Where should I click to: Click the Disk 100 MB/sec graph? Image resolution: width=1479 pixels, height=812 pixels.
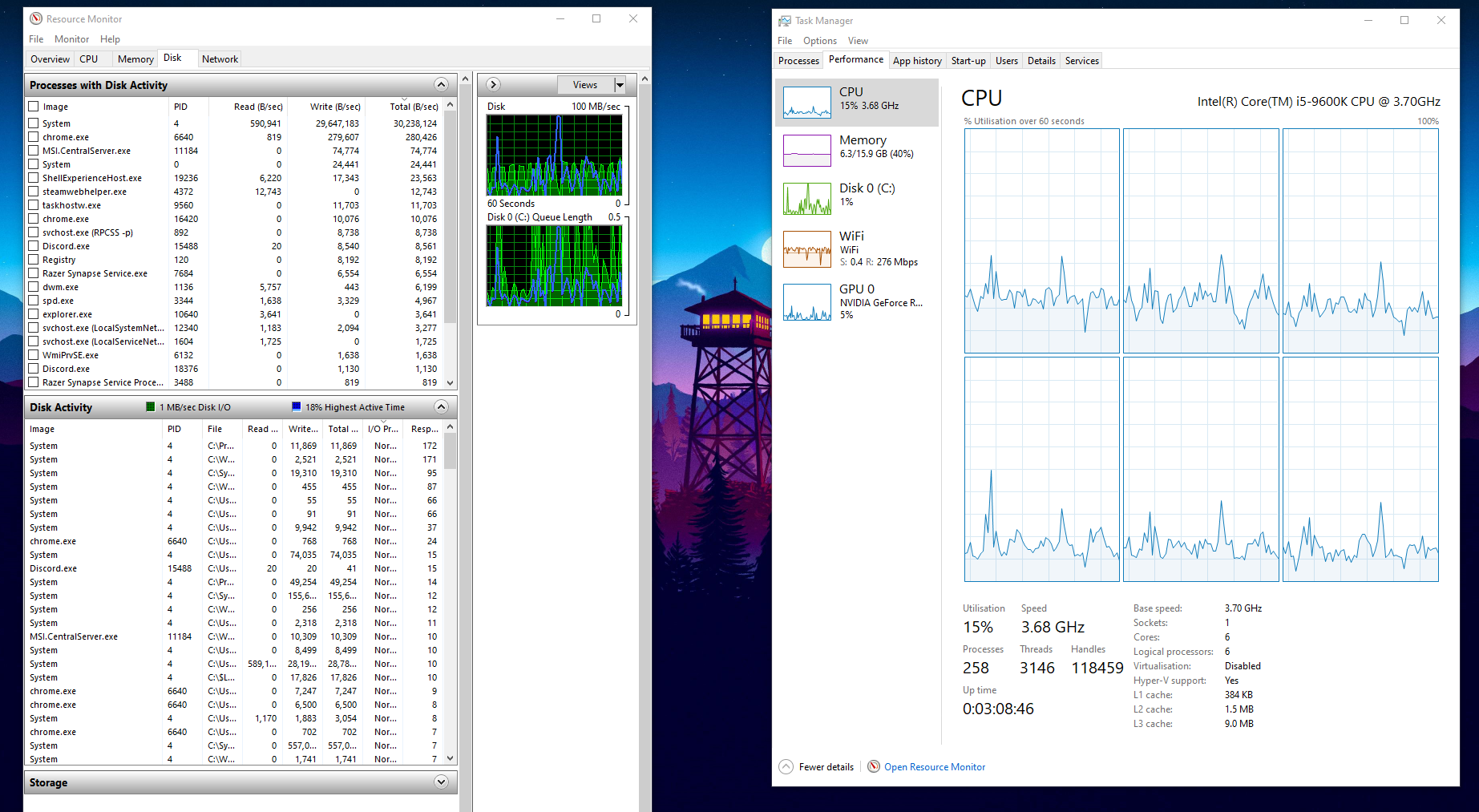pyautogui.click(x=554, y=155)
